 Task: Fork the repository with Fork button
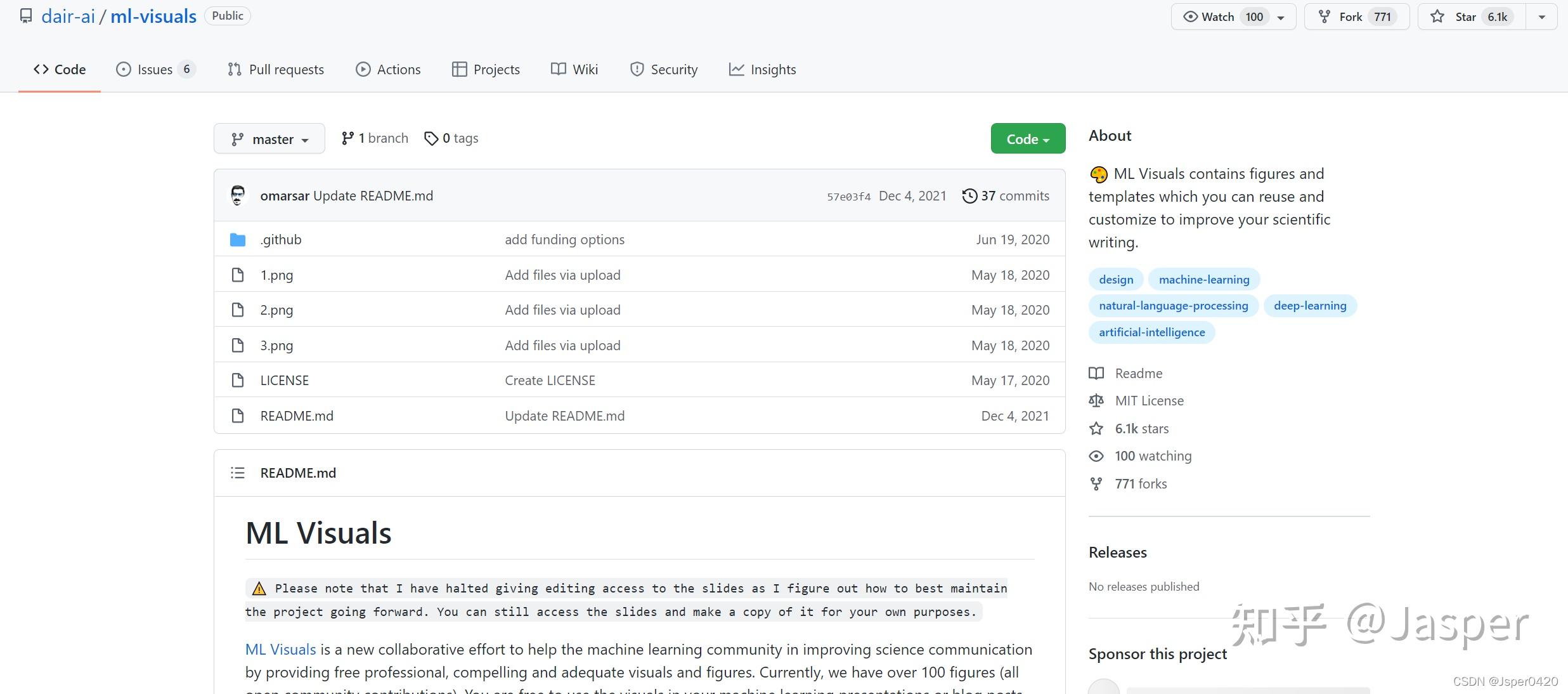[x=1349, y=17]
